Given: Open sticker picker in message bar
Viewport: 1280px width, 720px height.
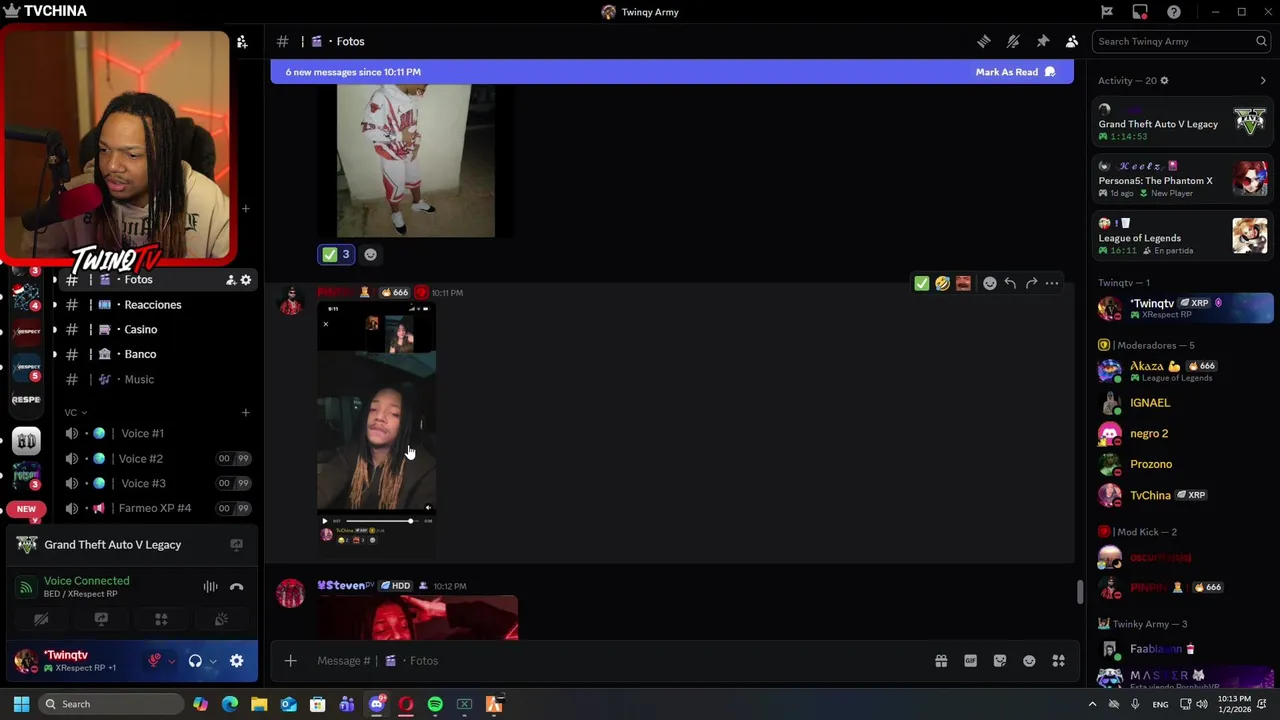Looking at the screenshot, I should point(1000,661).
